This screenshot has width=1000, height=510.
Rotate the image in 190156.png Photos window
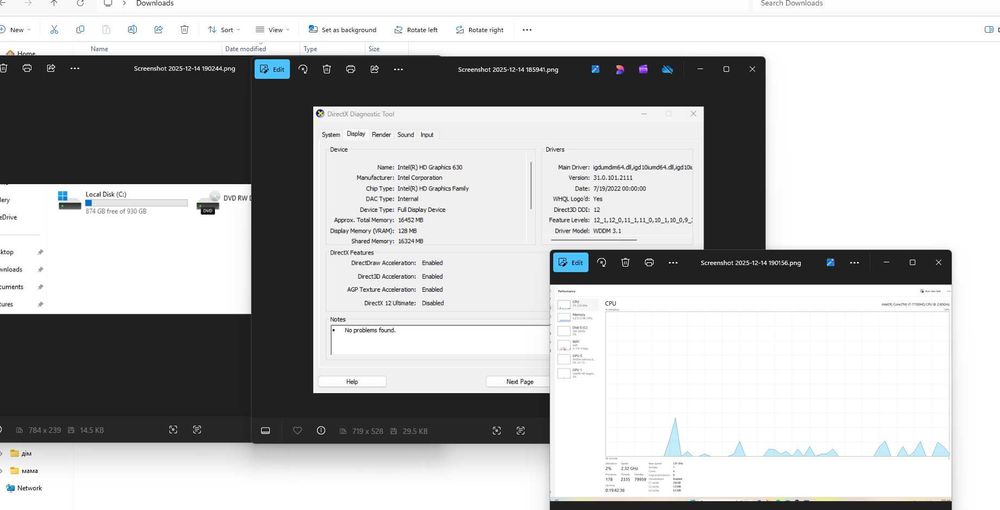click(x=601, y=262)
